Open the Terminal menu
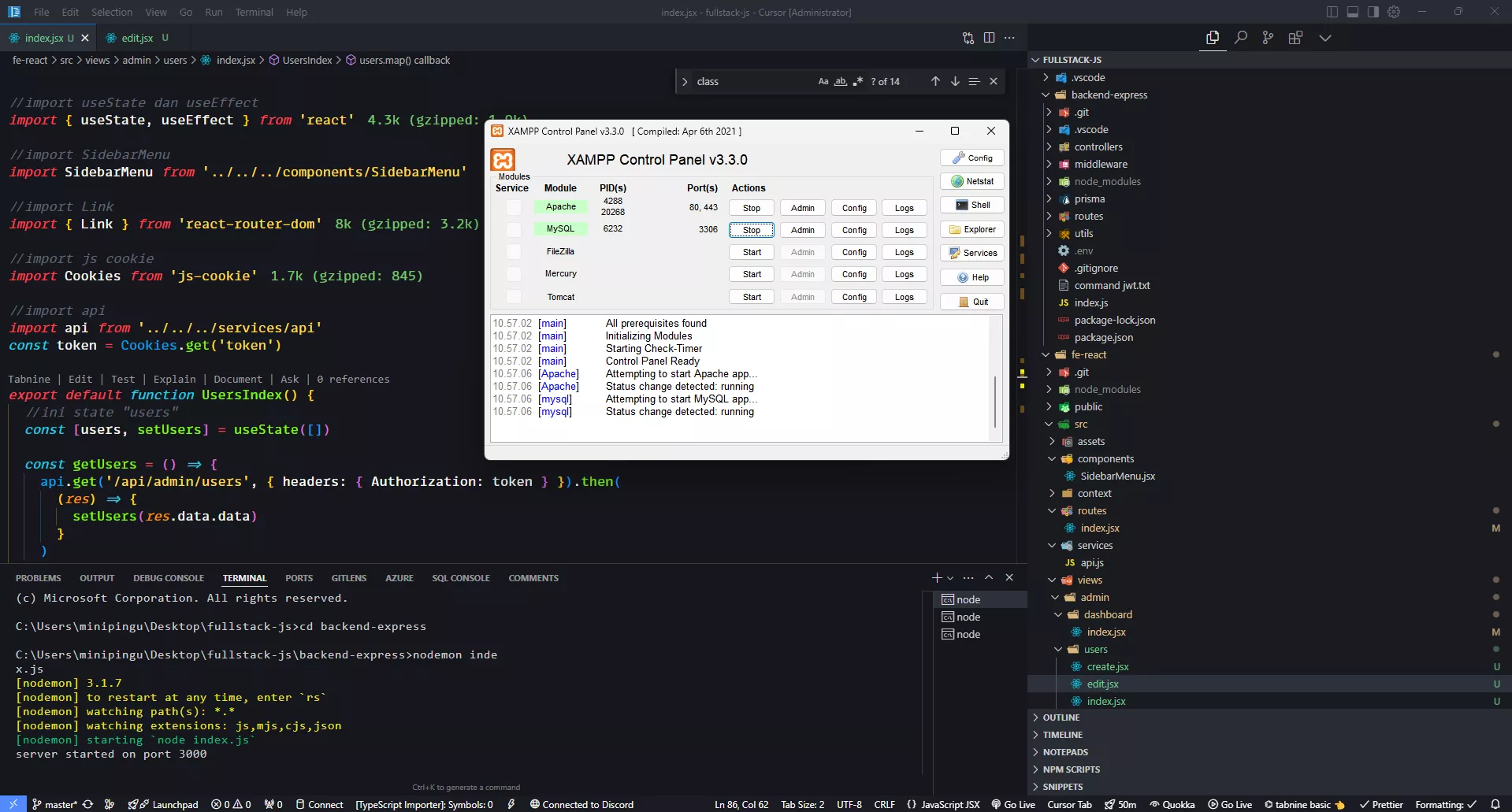This screenshot has height=812, width=1512. coord(254,12)
